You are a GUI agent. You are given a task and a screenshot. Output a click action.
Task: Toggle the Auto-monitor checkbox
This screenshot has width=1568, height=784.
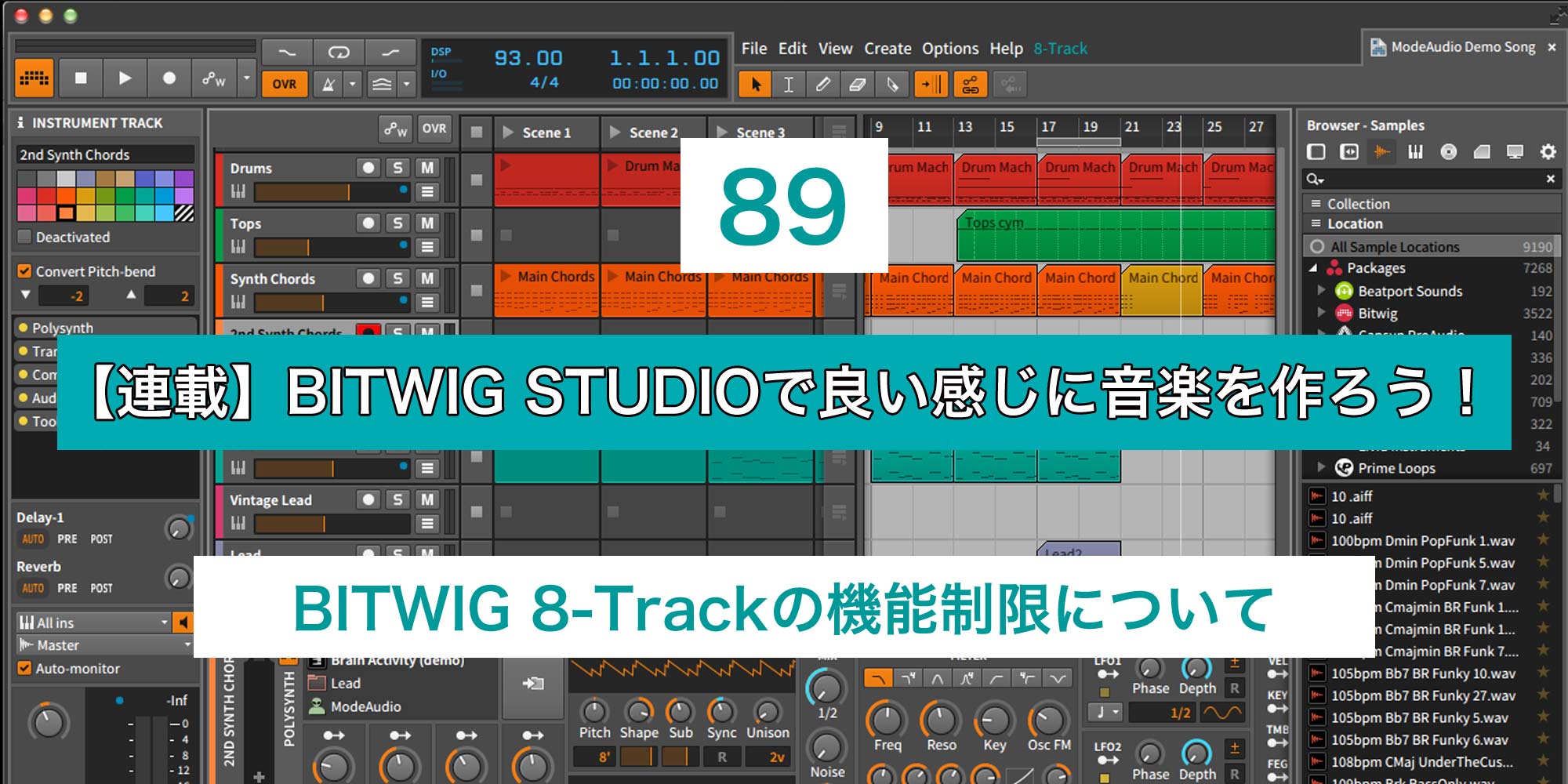pyautogui.click(x=24, y=669)
